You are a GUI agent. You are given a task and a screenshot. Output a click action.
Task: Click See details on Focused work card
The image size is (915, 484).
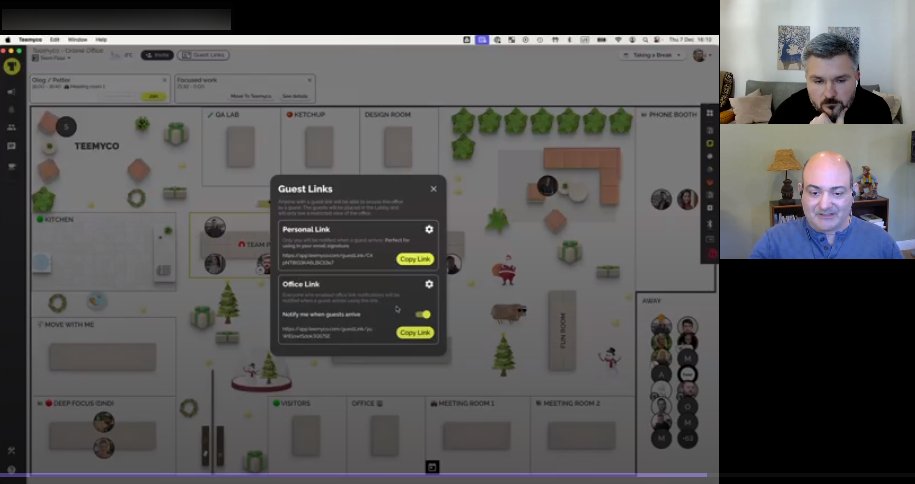pyautogui.click(x=295, y=96)
